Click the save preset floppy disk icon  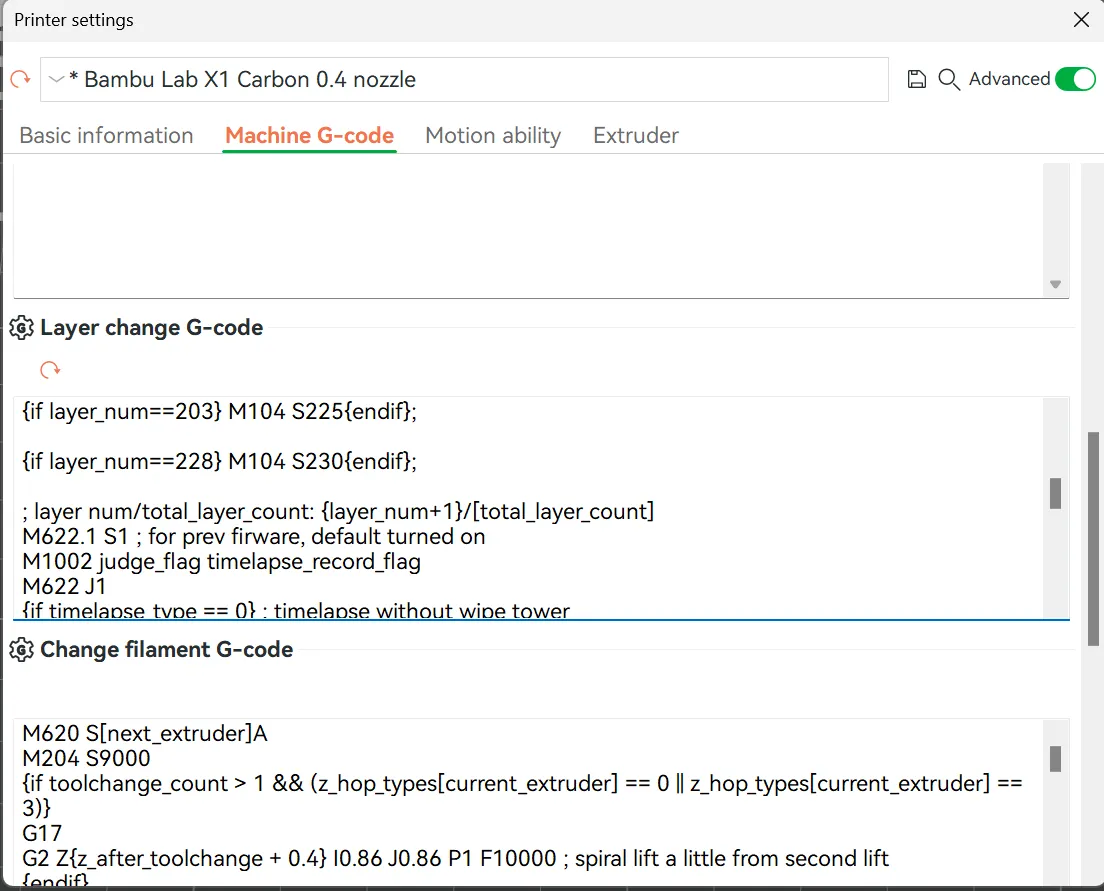pyautogui.click(x=916, y=79)
